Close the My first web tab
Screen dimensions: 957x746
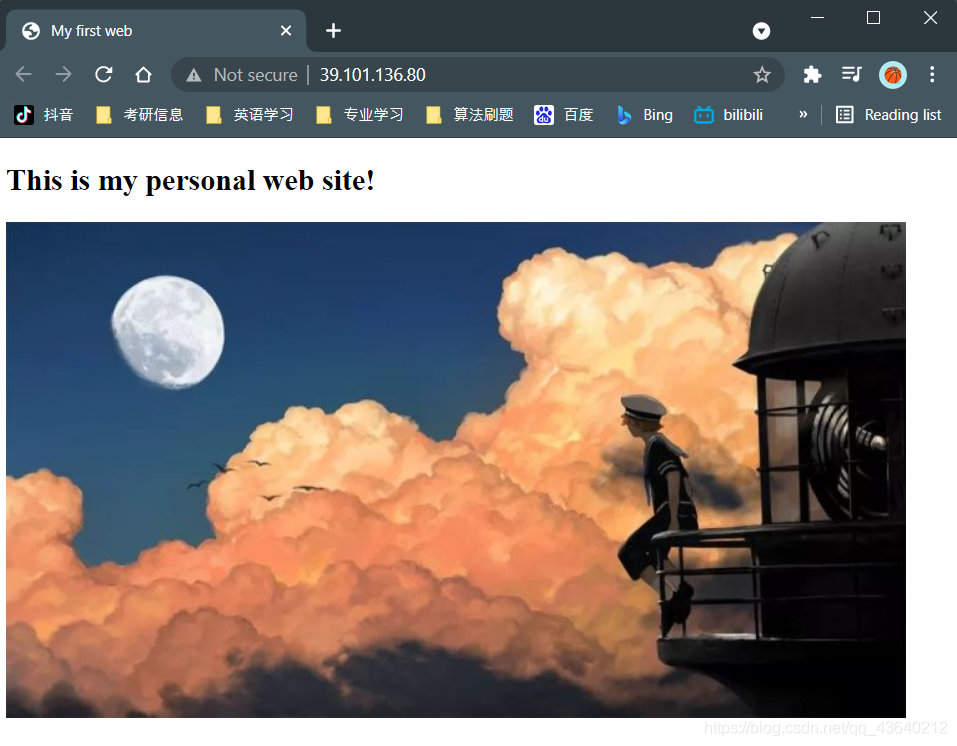coord(286,31)
